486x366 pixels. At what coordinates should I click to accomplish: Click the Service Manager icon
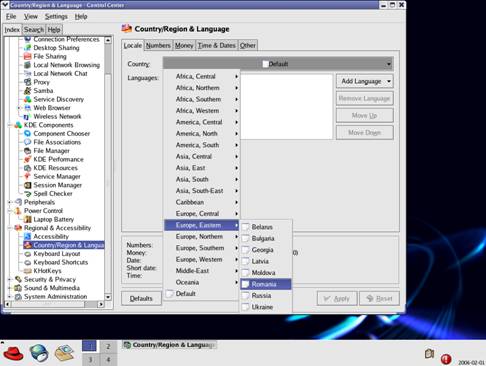coord(28,176)
